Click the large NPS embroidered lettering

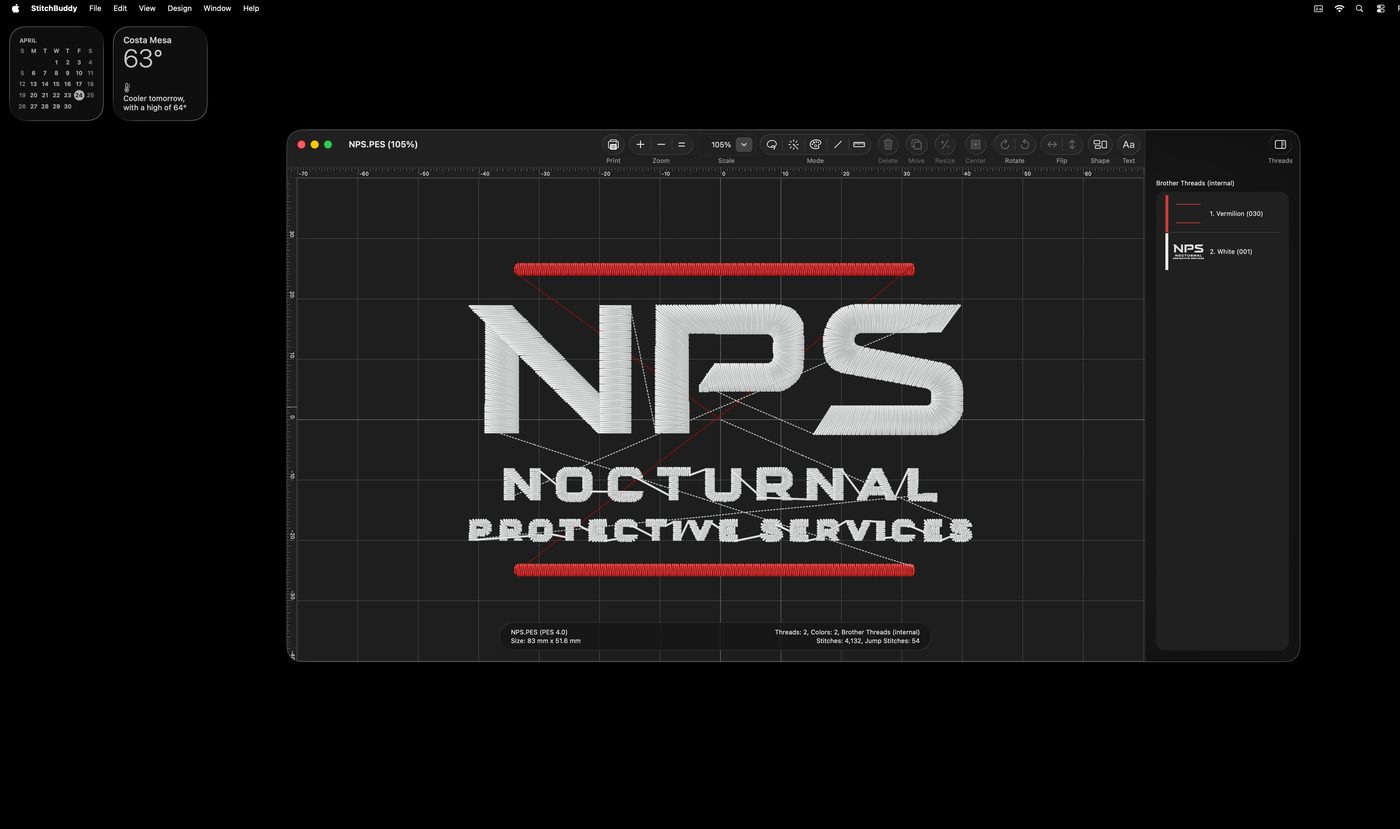click(x=716, y=370)
